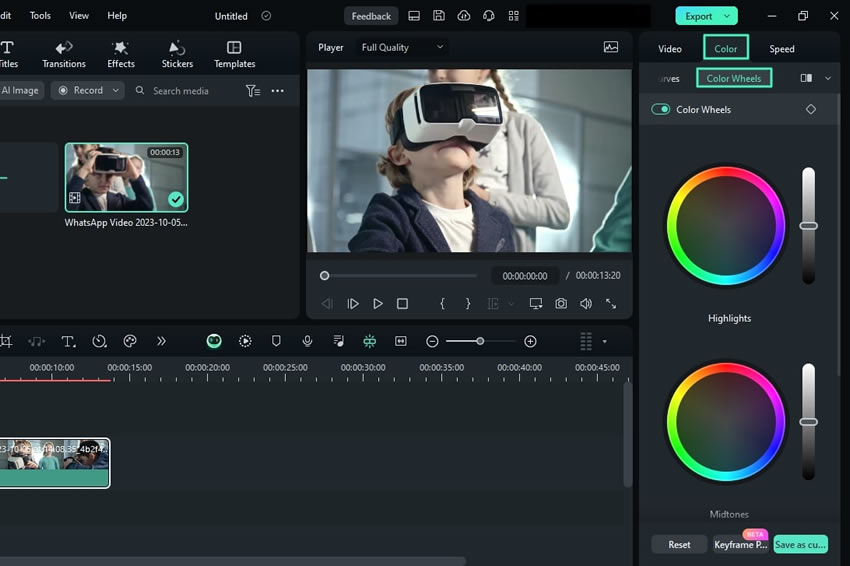Add text with the T timeline tool
850x566 pixels.
(x=68, y=341)
